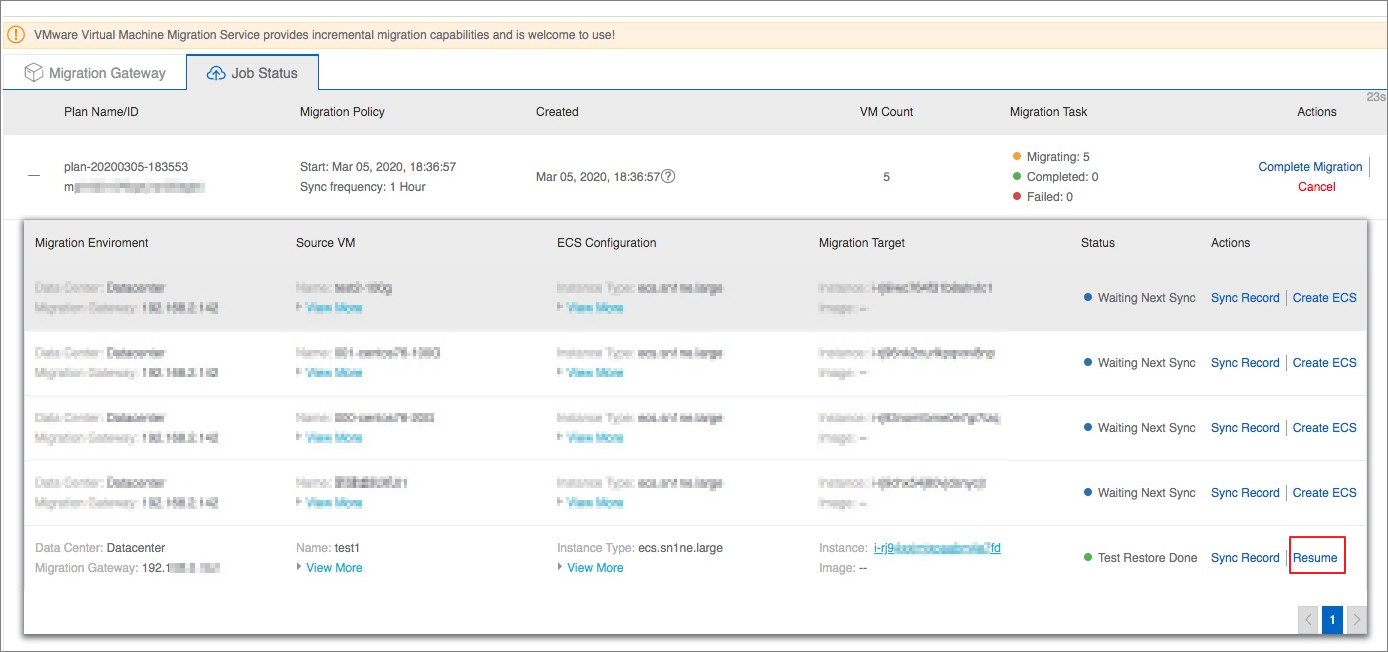Click the 23s refresh countdown
The width and height of the screenshot is (1388, 652).
1376,97
